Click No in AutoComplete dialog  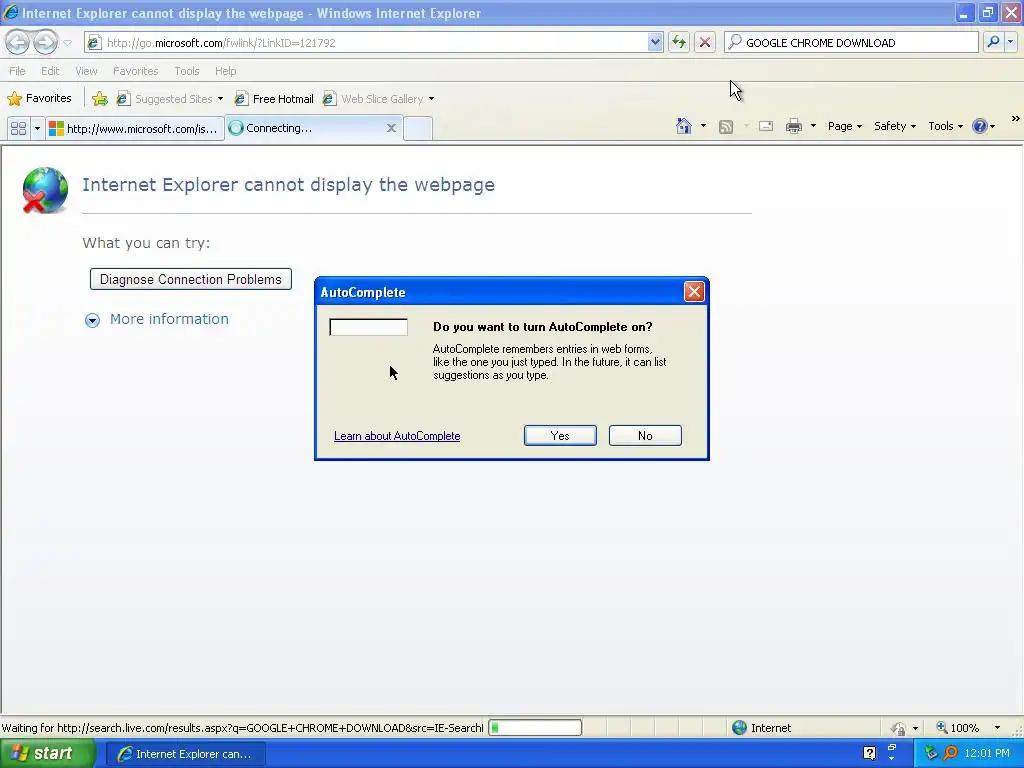tap(645, 436)
